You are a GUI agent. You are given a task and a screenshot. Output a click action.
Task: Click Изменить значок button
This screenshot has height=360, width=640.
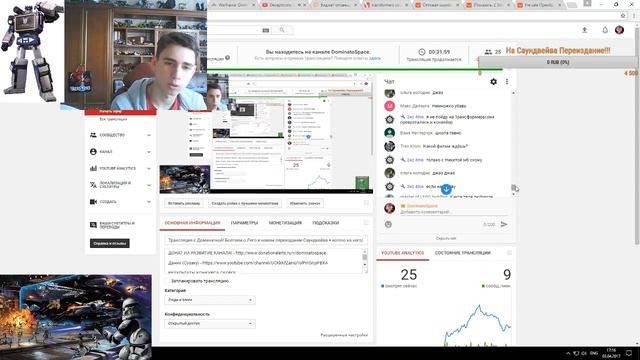click(304, 203)
